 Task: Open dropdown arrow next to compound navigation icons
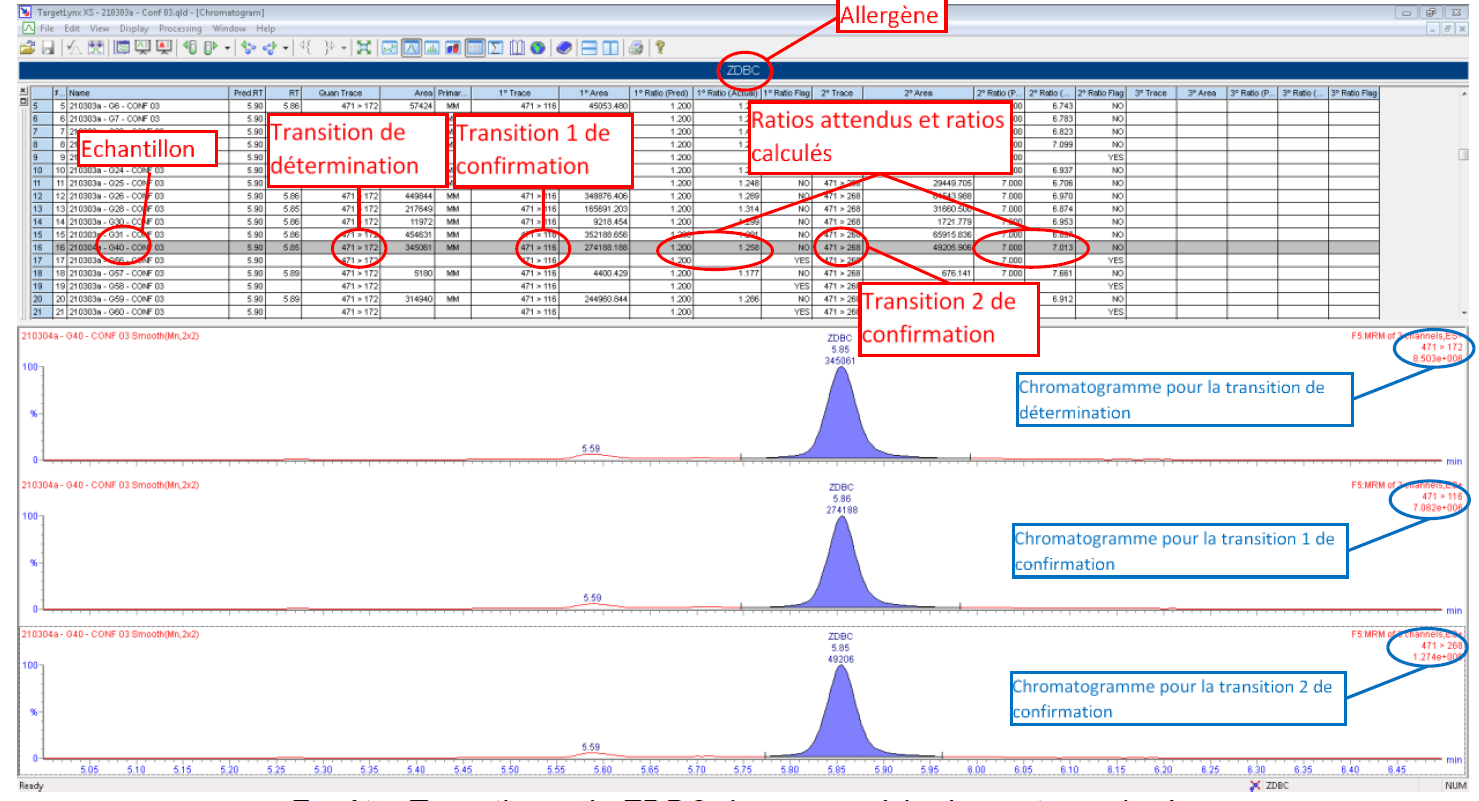pos(286,47)
